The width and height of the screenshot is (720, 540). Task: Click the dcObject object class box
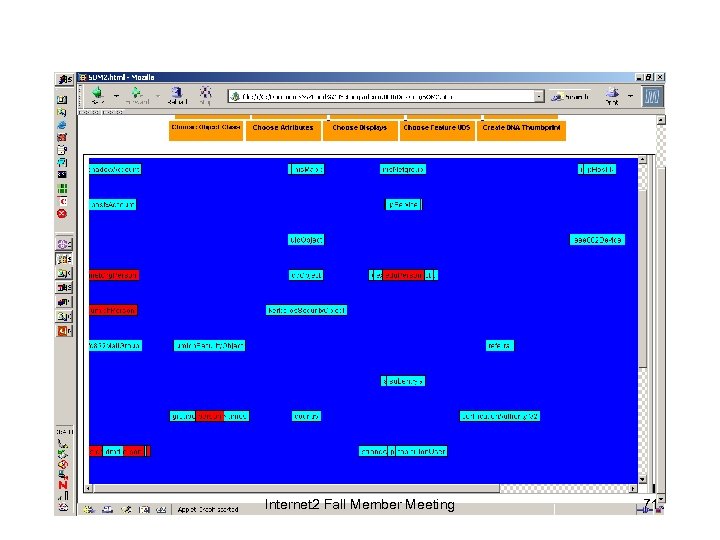[306, 275]
